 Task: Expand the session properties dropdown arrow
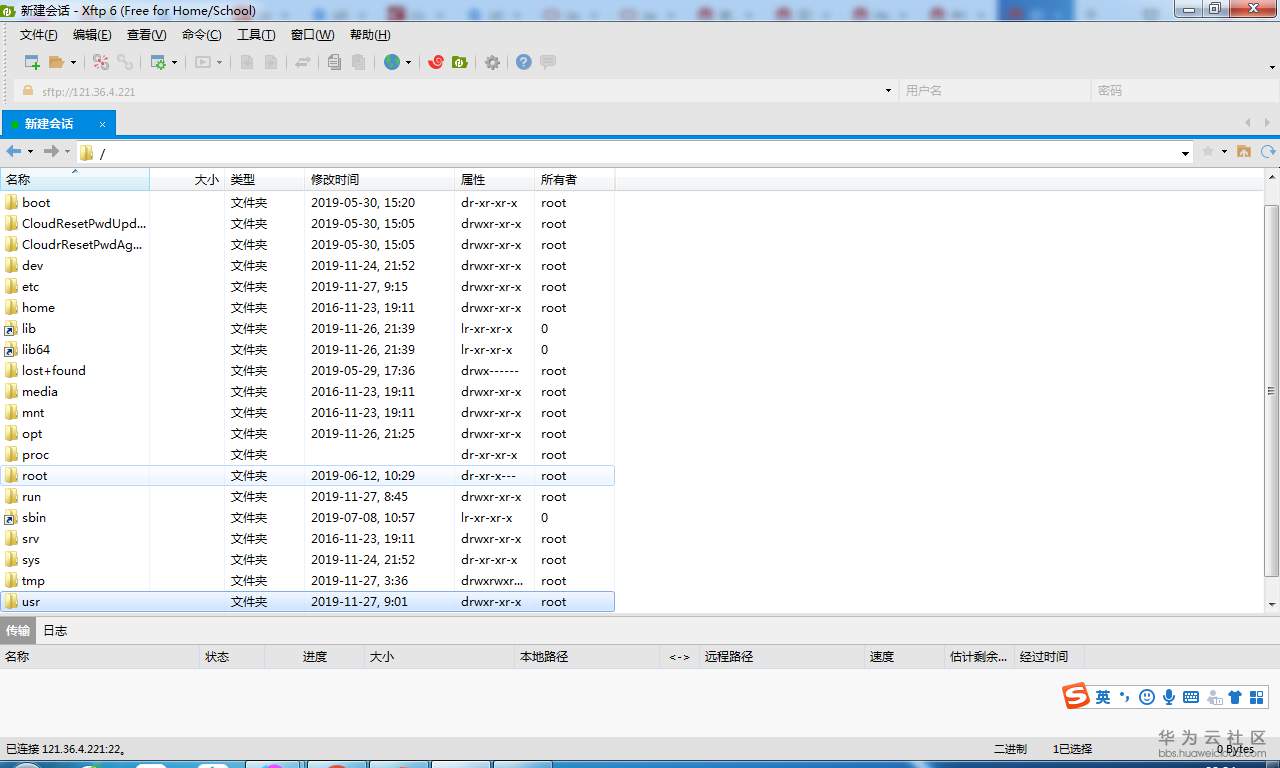(x=174, y=62)
